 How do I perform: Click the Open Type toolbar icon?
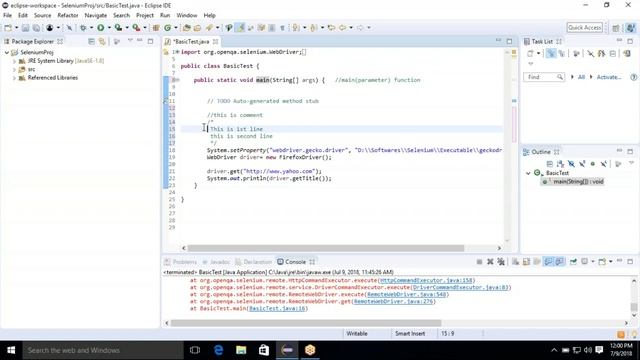[x=187, y=28]
